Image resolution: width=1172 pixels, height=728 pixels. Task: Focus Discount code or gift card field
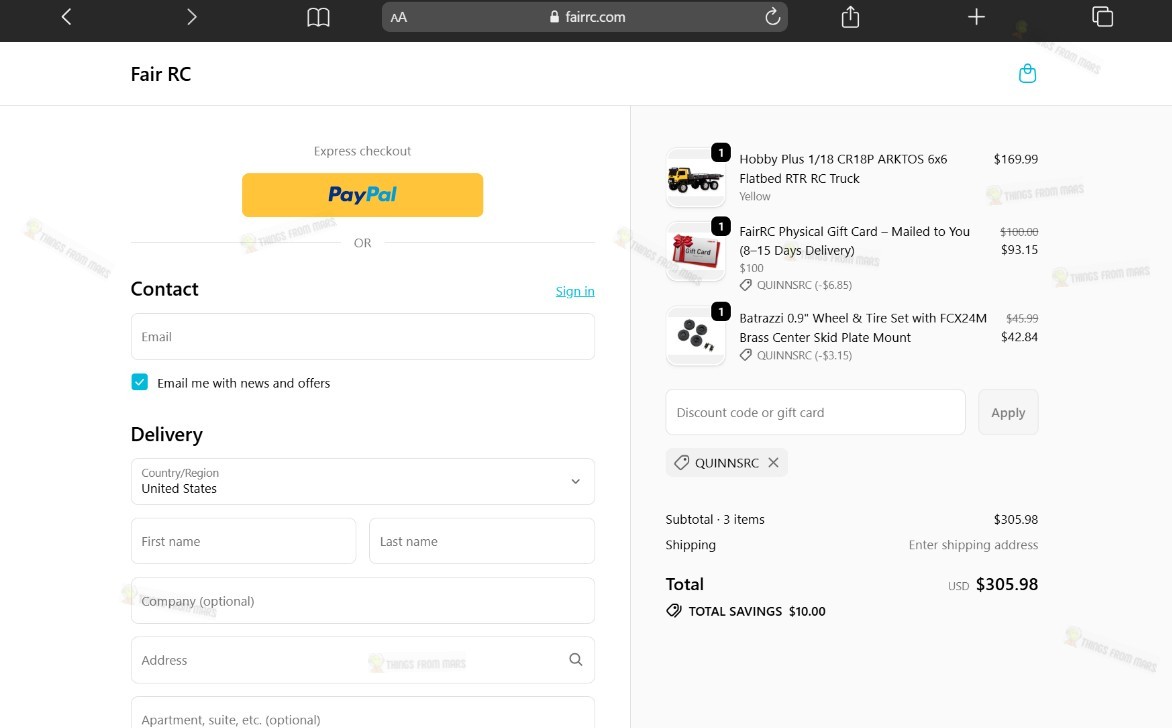(x=815, y=412)
